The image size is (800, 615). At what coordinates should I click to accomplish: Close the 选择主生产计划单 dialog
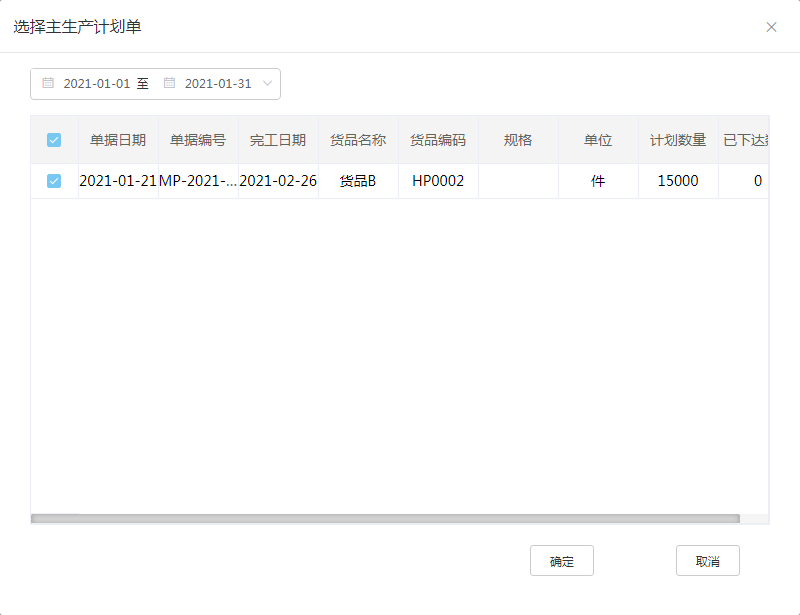[771, 27]
